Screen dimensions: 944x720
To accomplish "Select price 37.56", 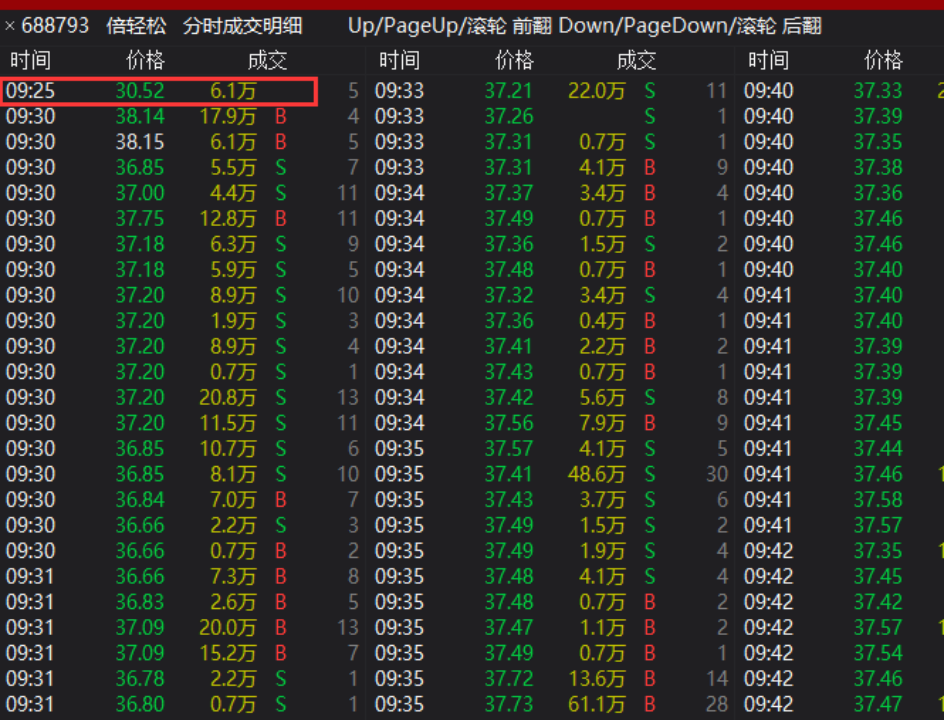I will click(509, 423).
